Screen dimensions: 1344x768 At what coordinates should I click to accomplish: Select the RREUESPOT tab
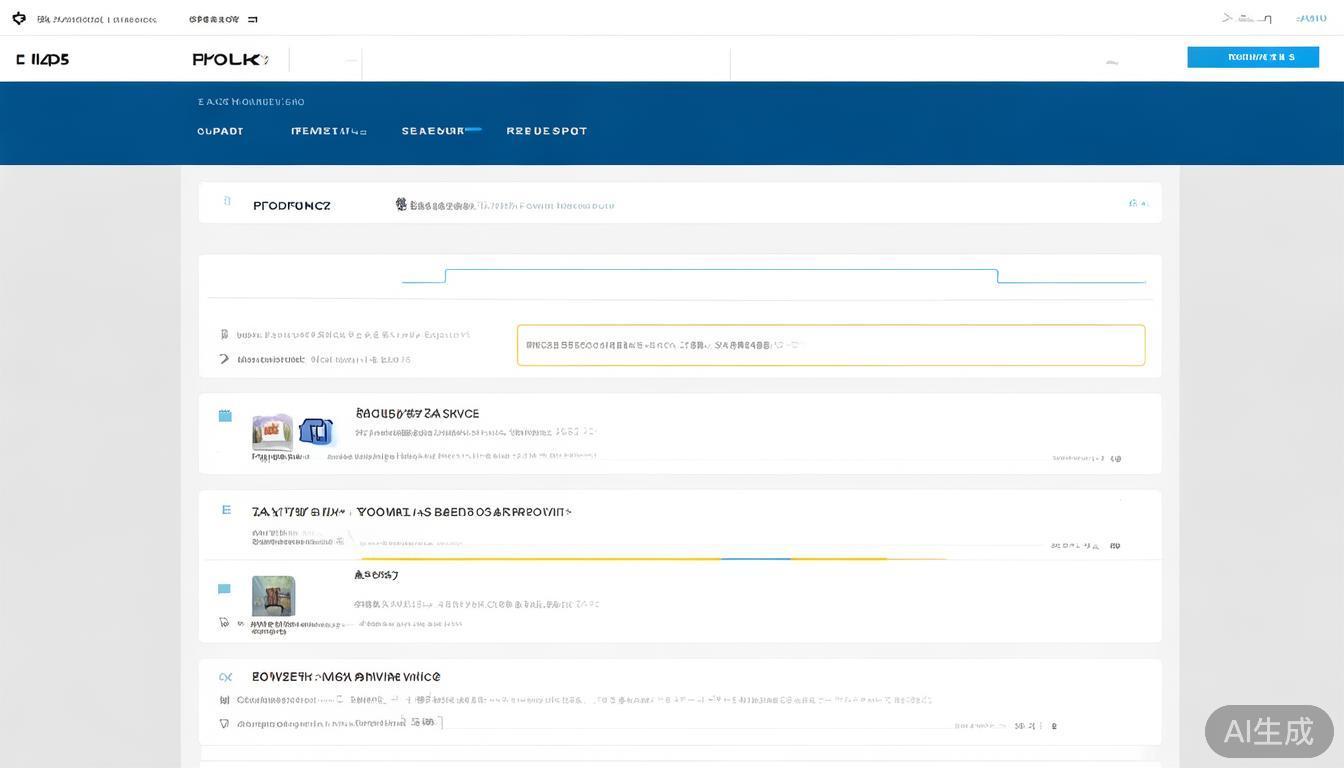[x=546, y=131]
